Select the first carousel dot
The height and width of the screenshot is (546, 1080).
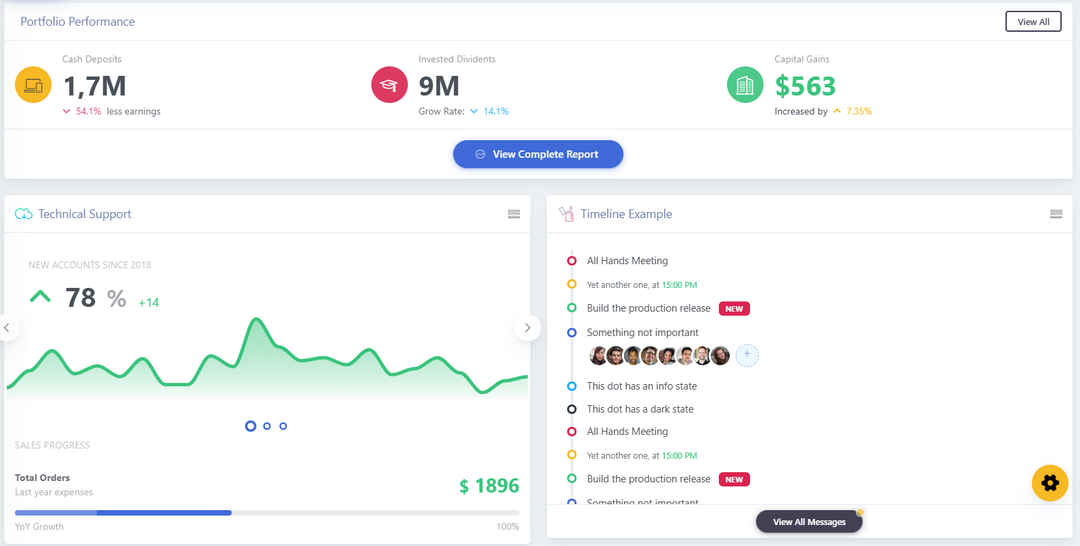251,426
